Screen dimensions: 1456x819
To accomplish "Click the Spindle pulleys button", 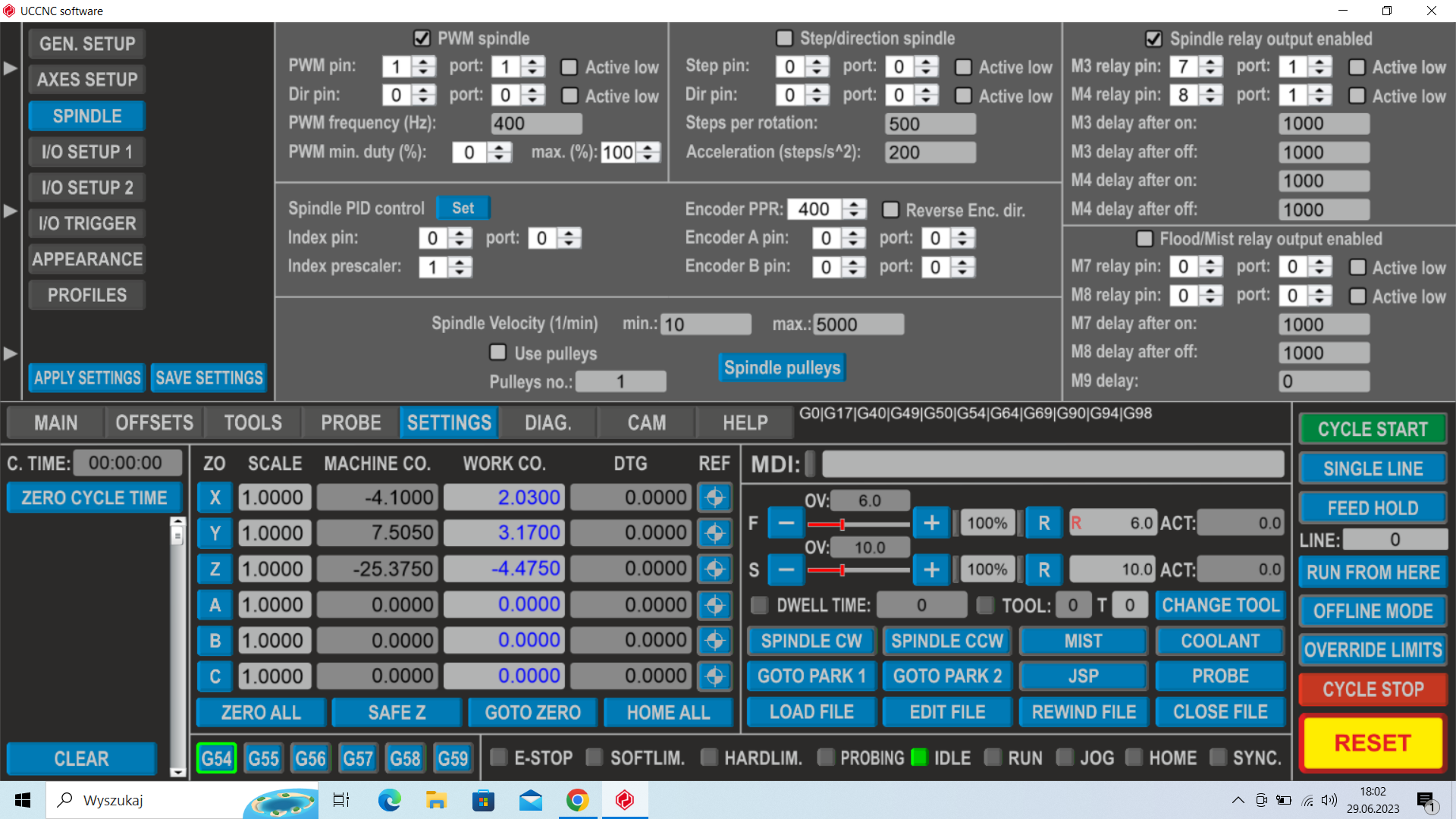I will coord(782,368).
